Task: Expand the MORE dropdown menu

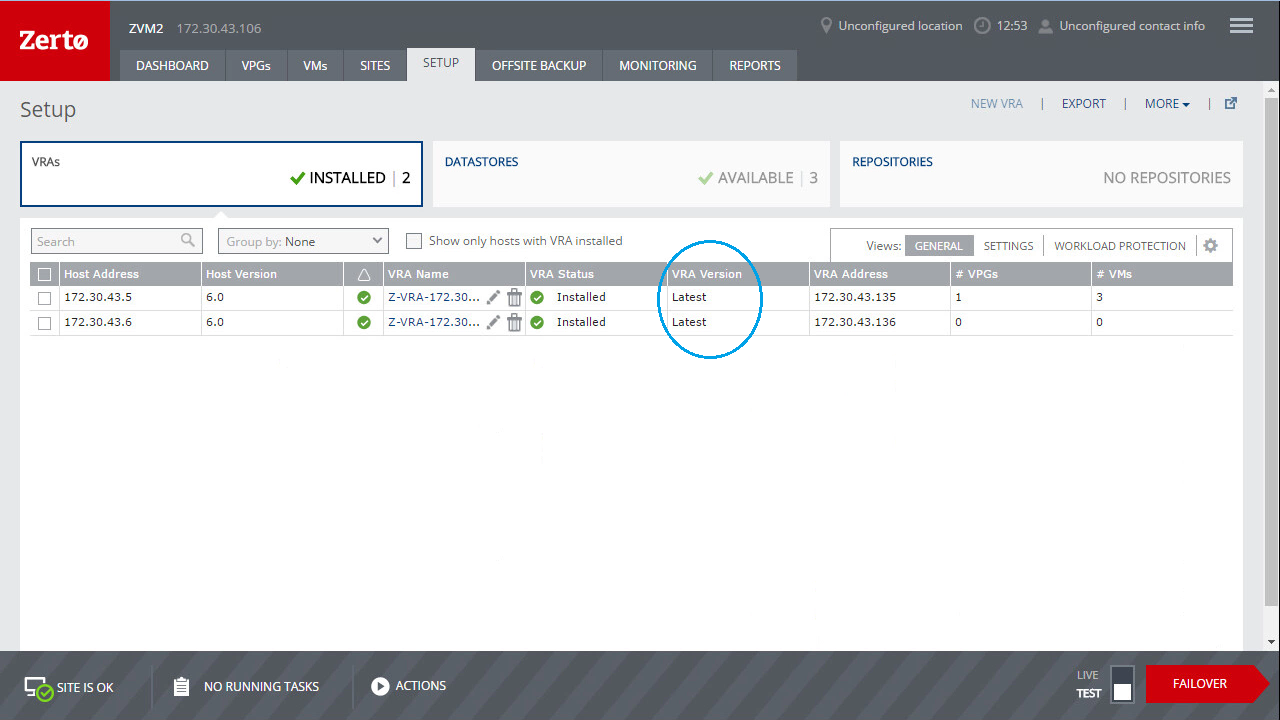Action: tap(1167, 104)
